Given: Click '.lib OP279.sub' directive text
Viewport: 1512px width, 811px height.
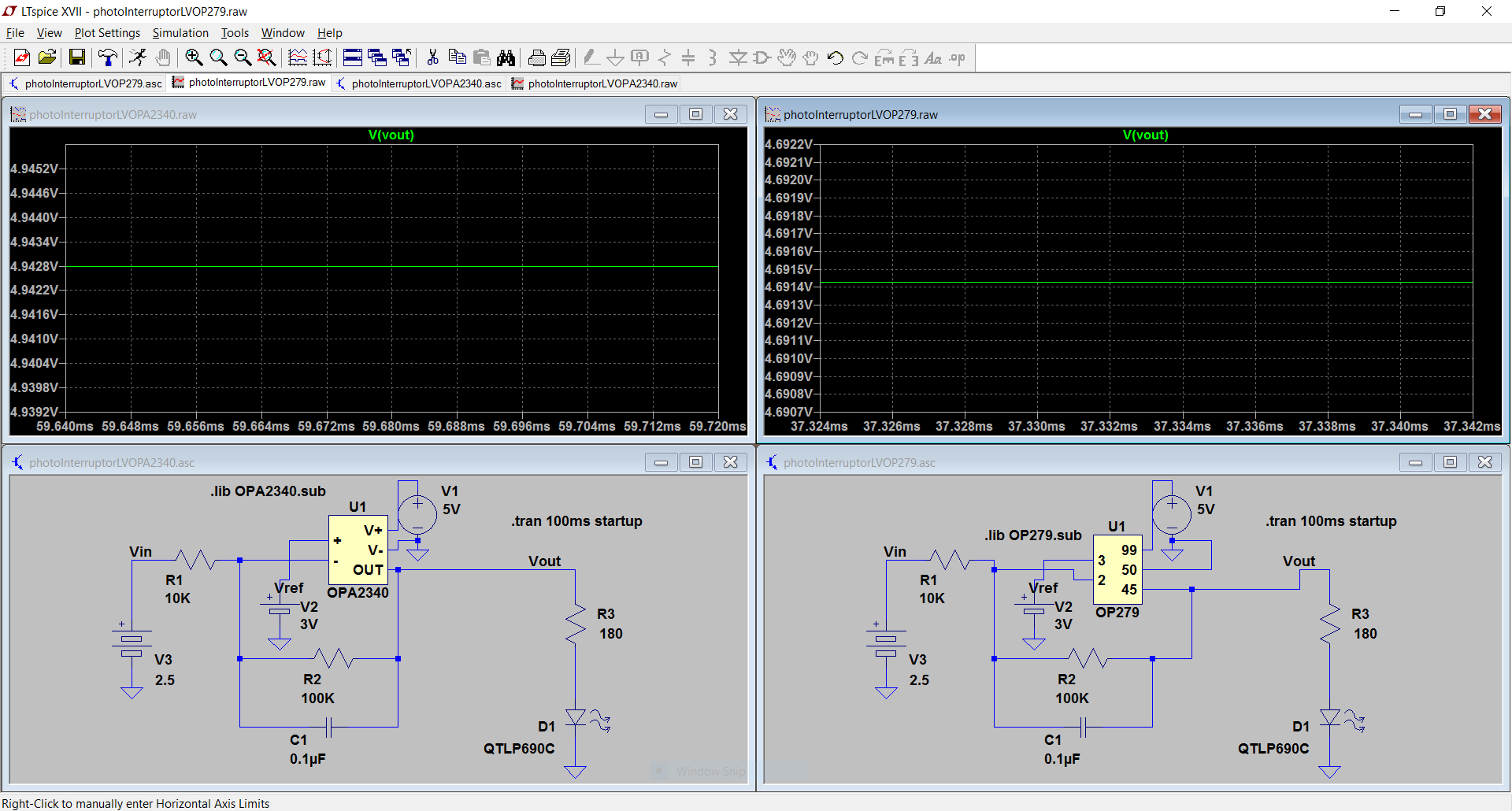Looking at the screenshot, I should pos(1033,535).
